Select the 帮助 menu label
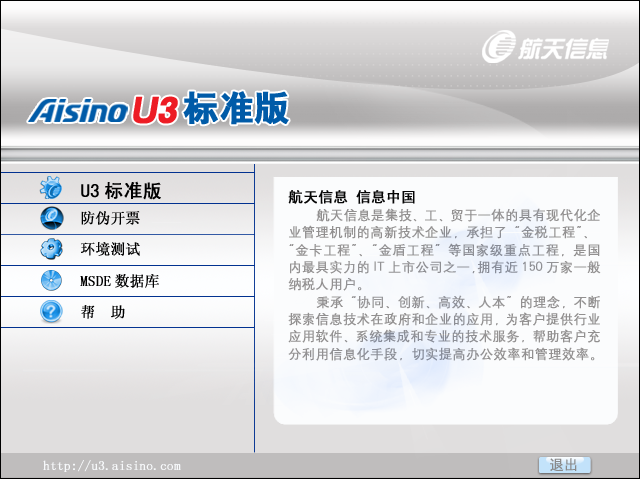640x479 pixels. point(103,312)
